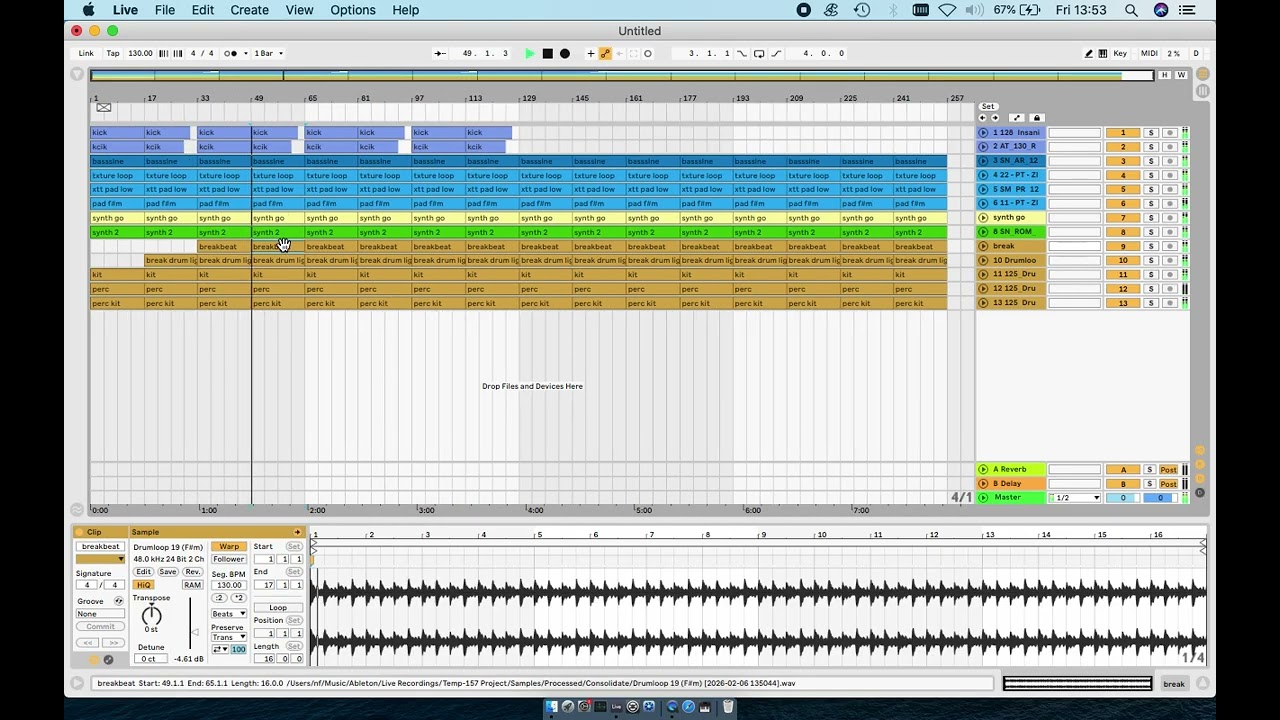Open the clip color chooser dropdown

[100, 559]
